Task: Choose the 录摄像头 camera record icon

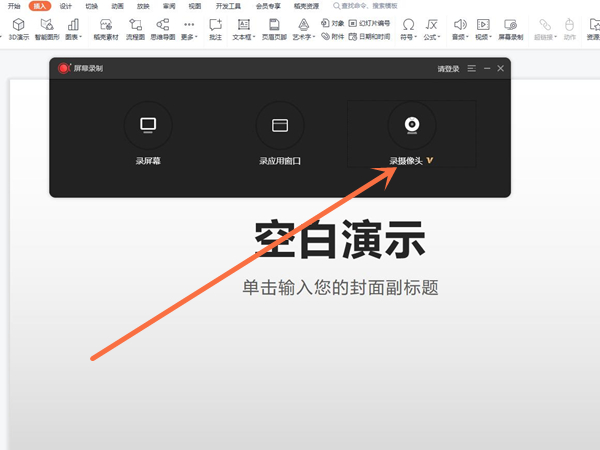Action: click(410, 125)
